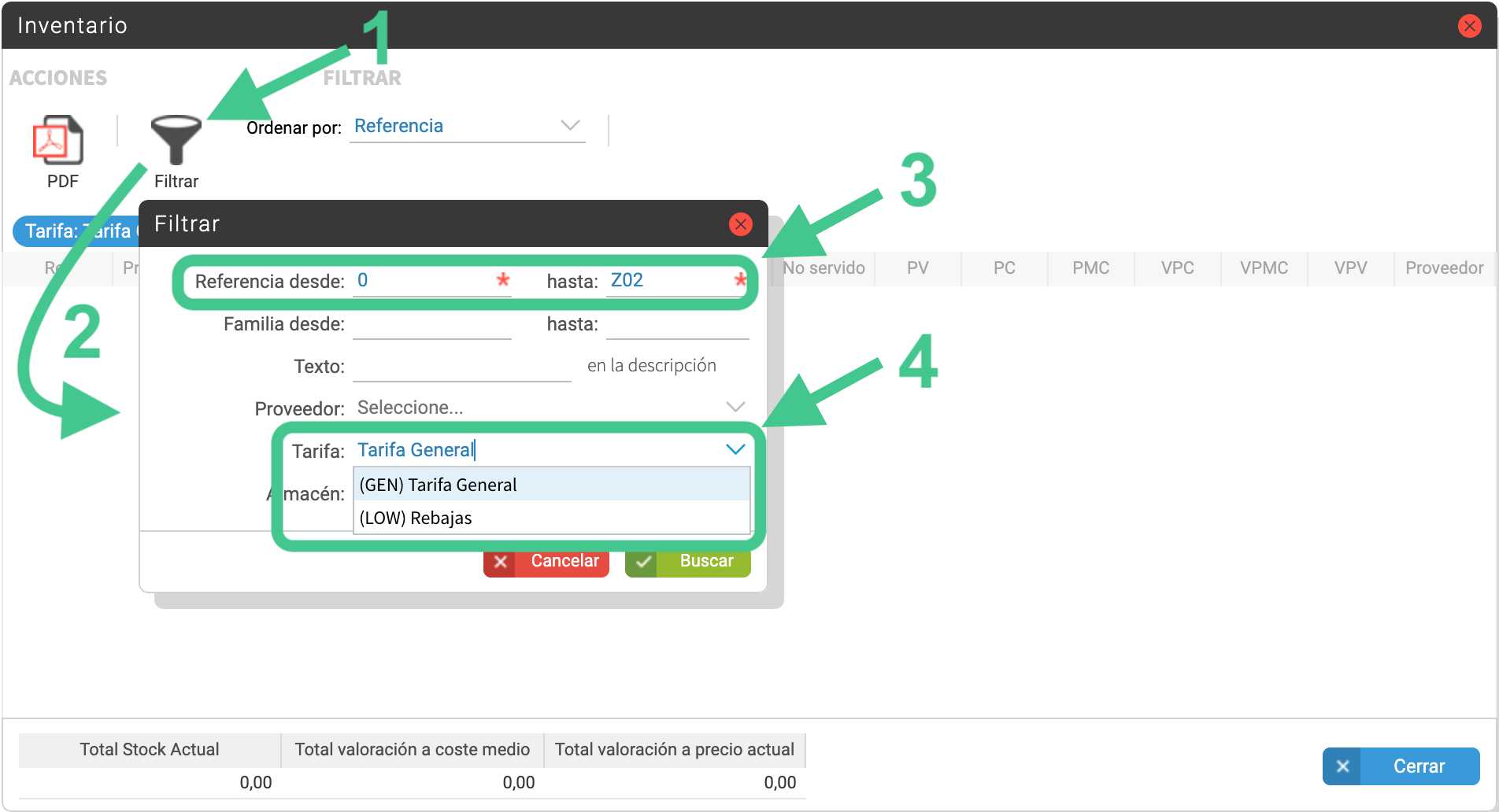This screenshot has height=812, width=1499.
Task: Click the green Buscar button
Action: click(x=688, y=561)
